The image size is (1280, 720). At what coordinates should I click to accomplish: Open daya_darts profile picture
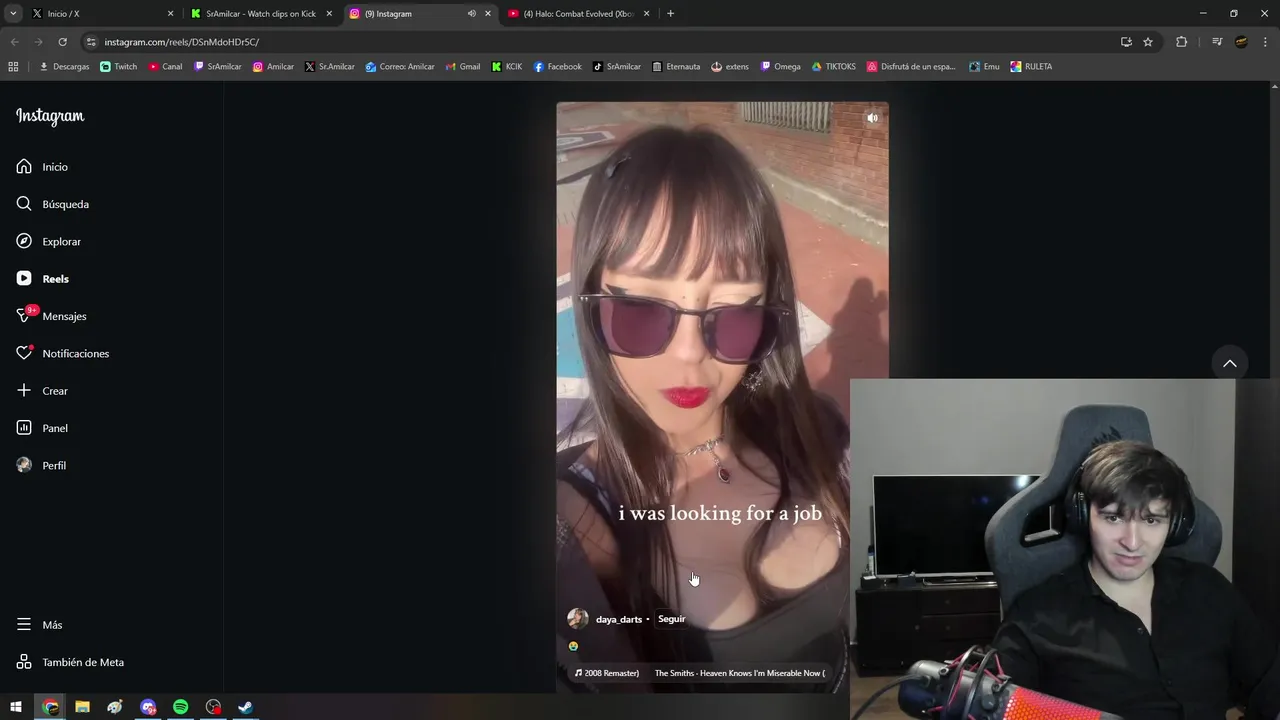click(578, 618)
